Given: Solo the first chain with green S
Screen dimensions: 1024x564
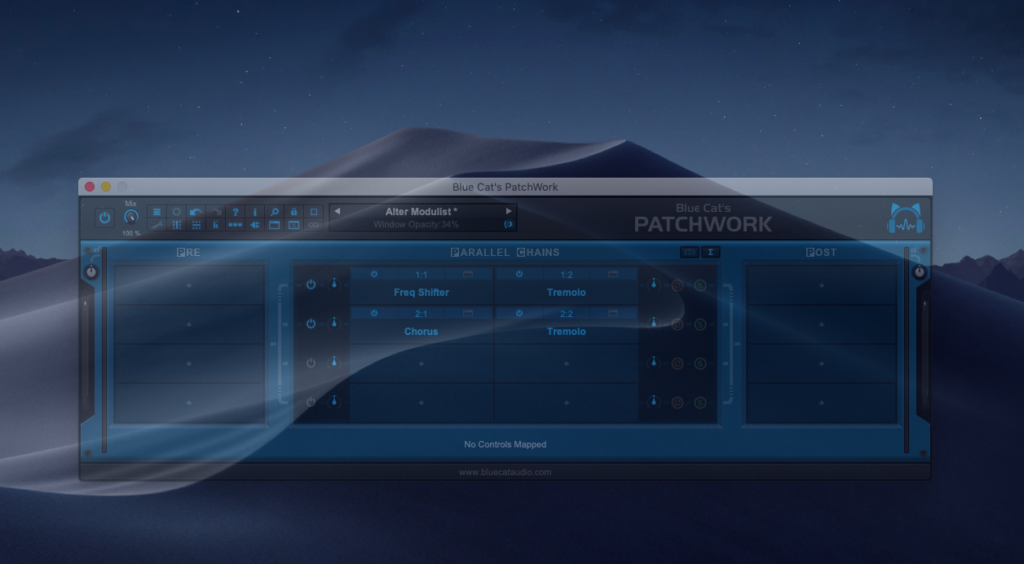Looking at the screenshot, I should tap(700, 285).
